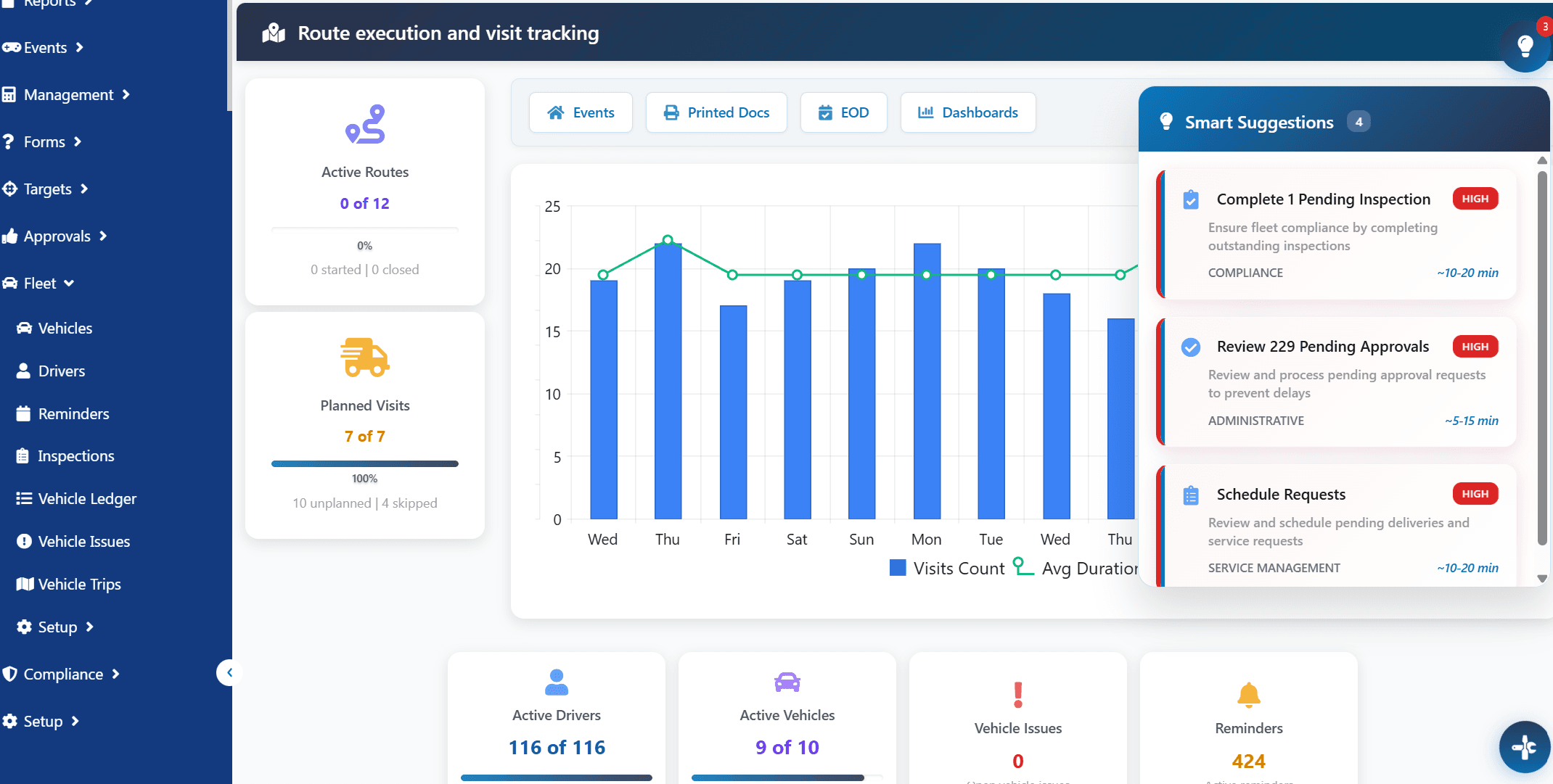
Task: Click the Printed Docs button
Action: point(716,112)
